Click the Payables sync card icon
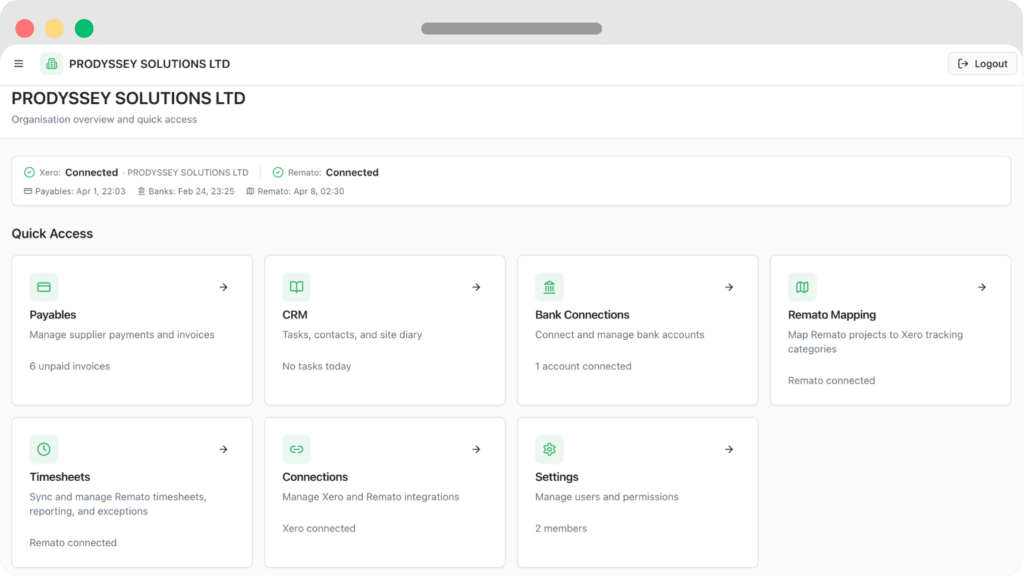This screenshot has width=1024, height=576. pos(27,191)
